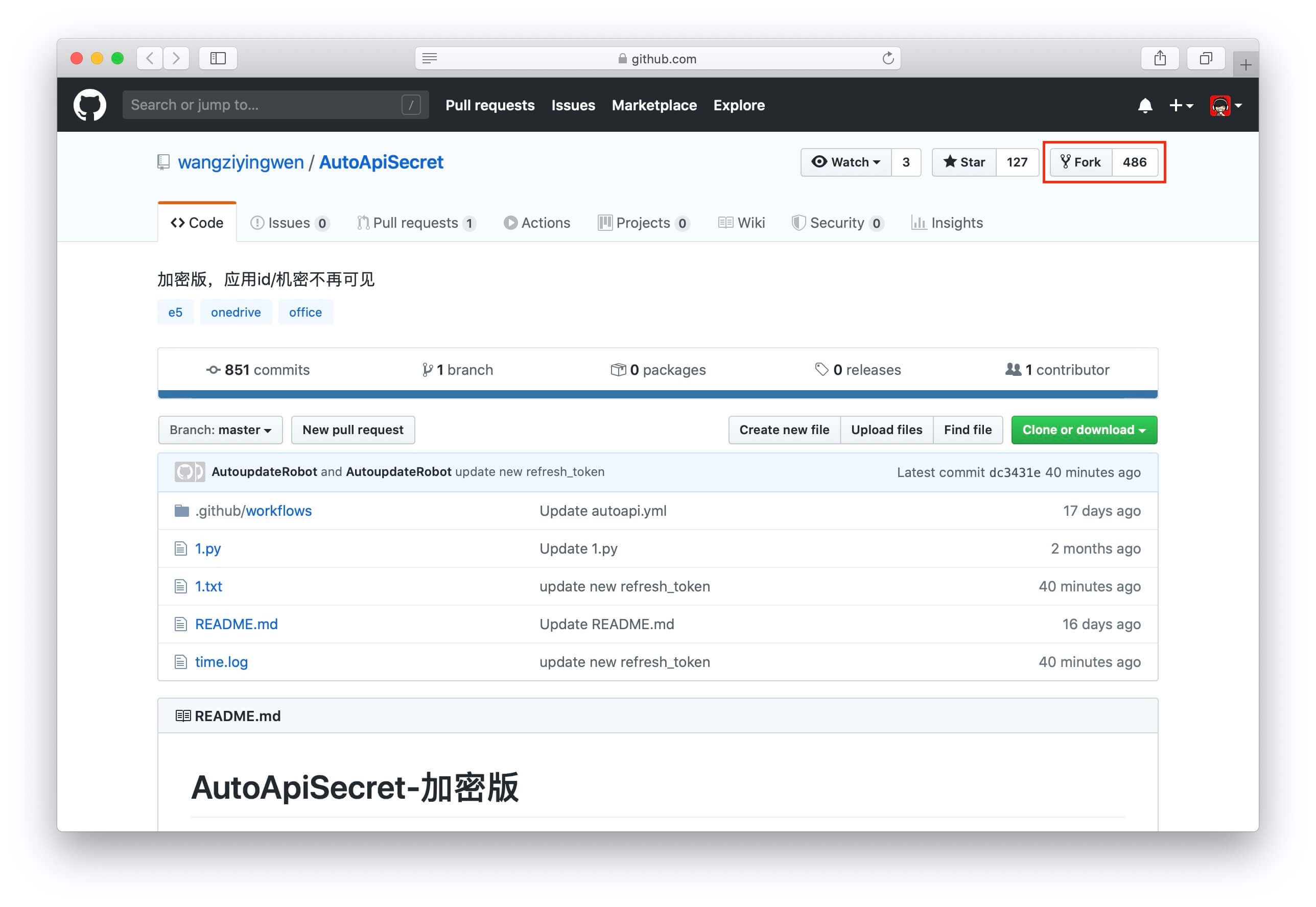Click Find file button
1316x907 pixels.
point(968,430)
